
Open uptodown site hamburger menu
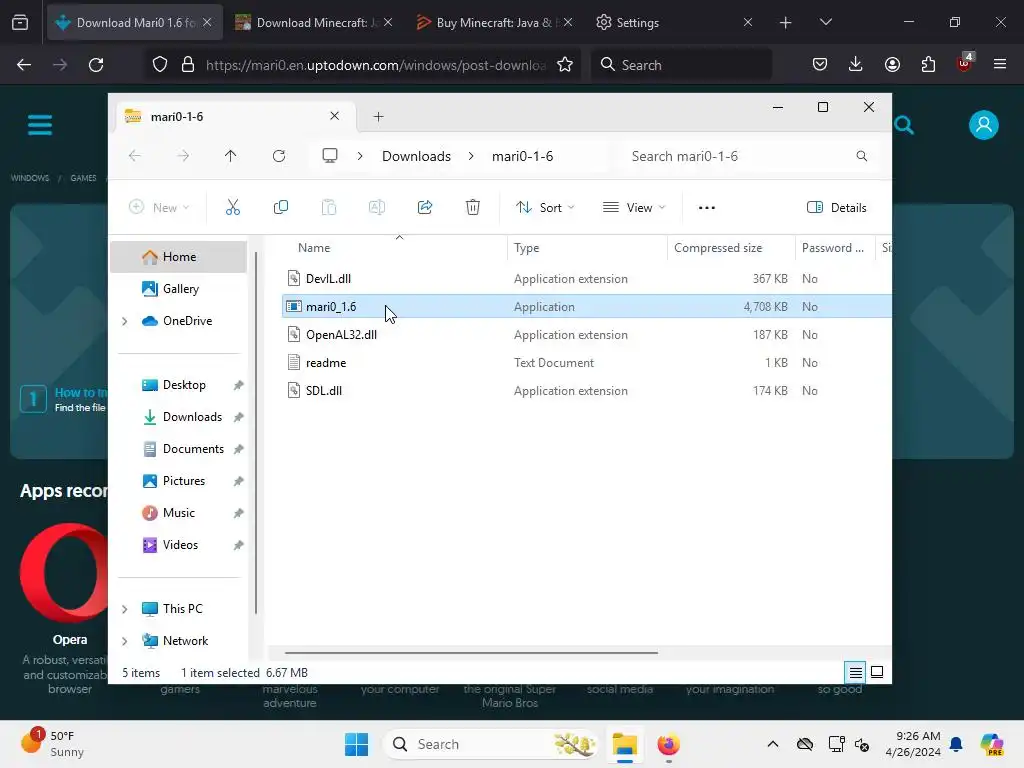40,125
